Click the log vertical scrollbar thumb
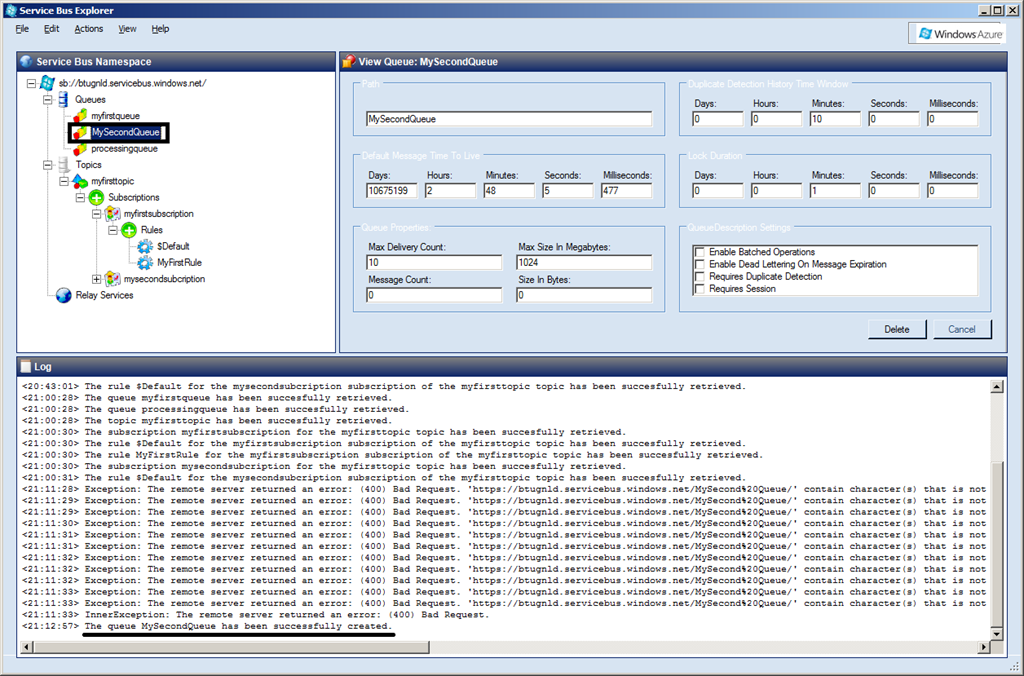This screenshot has width=1024, height=676. click(x=997, y=544)
